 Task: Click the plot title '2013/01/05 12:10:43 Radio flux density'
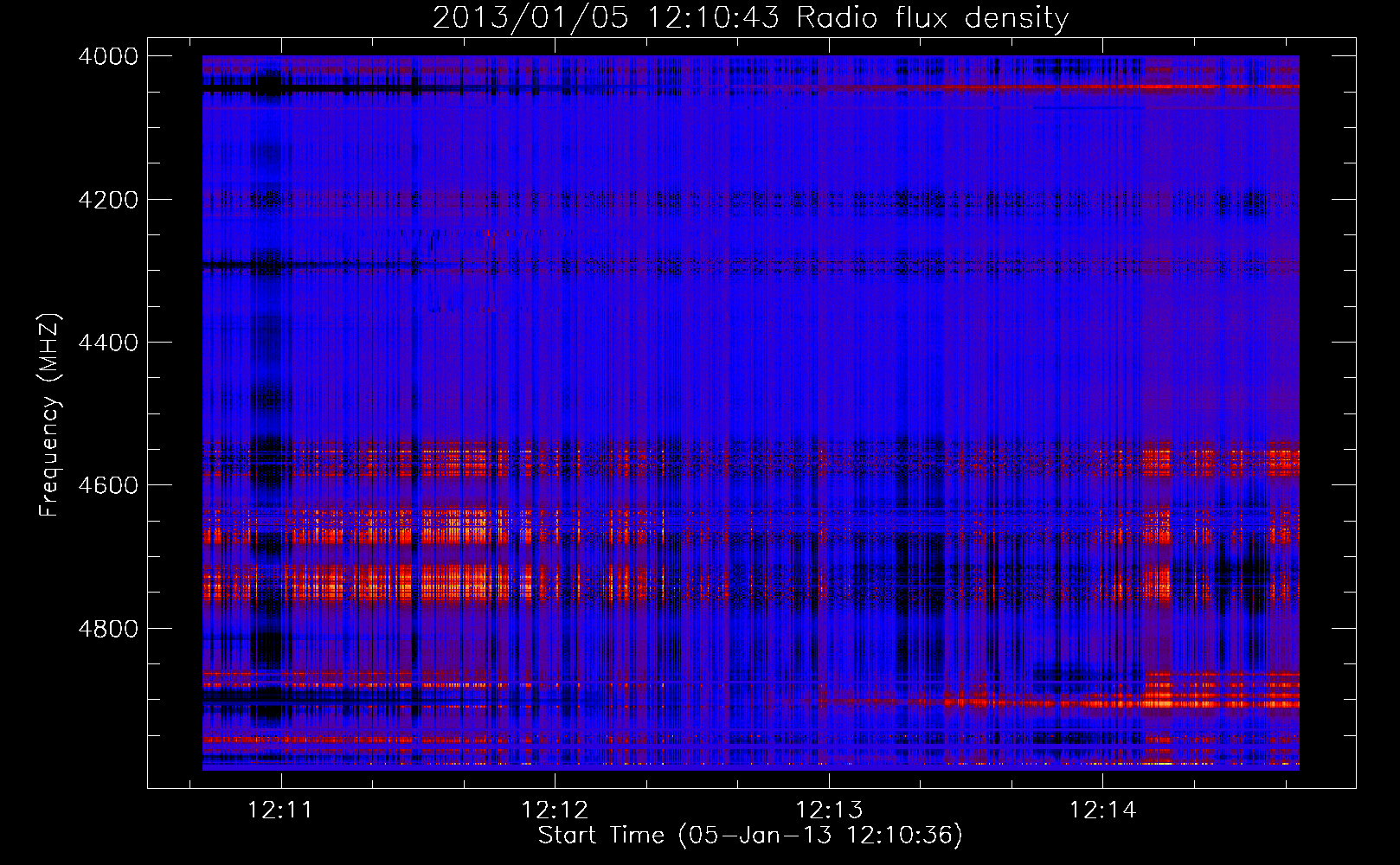[750, 17]
